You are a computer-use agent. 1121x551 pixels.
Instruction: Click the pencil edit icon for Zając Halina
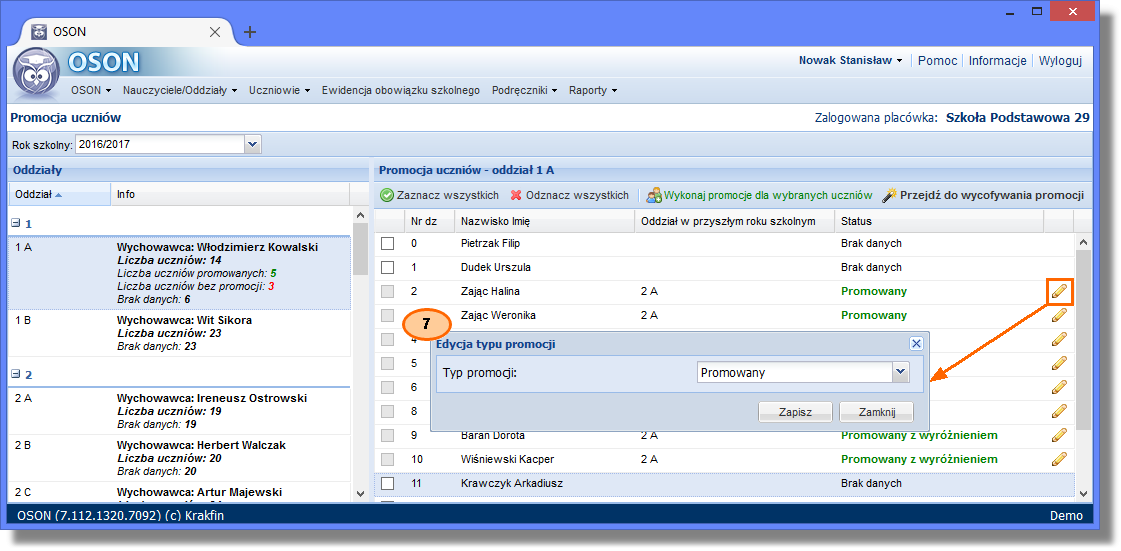click(1059, 292)
